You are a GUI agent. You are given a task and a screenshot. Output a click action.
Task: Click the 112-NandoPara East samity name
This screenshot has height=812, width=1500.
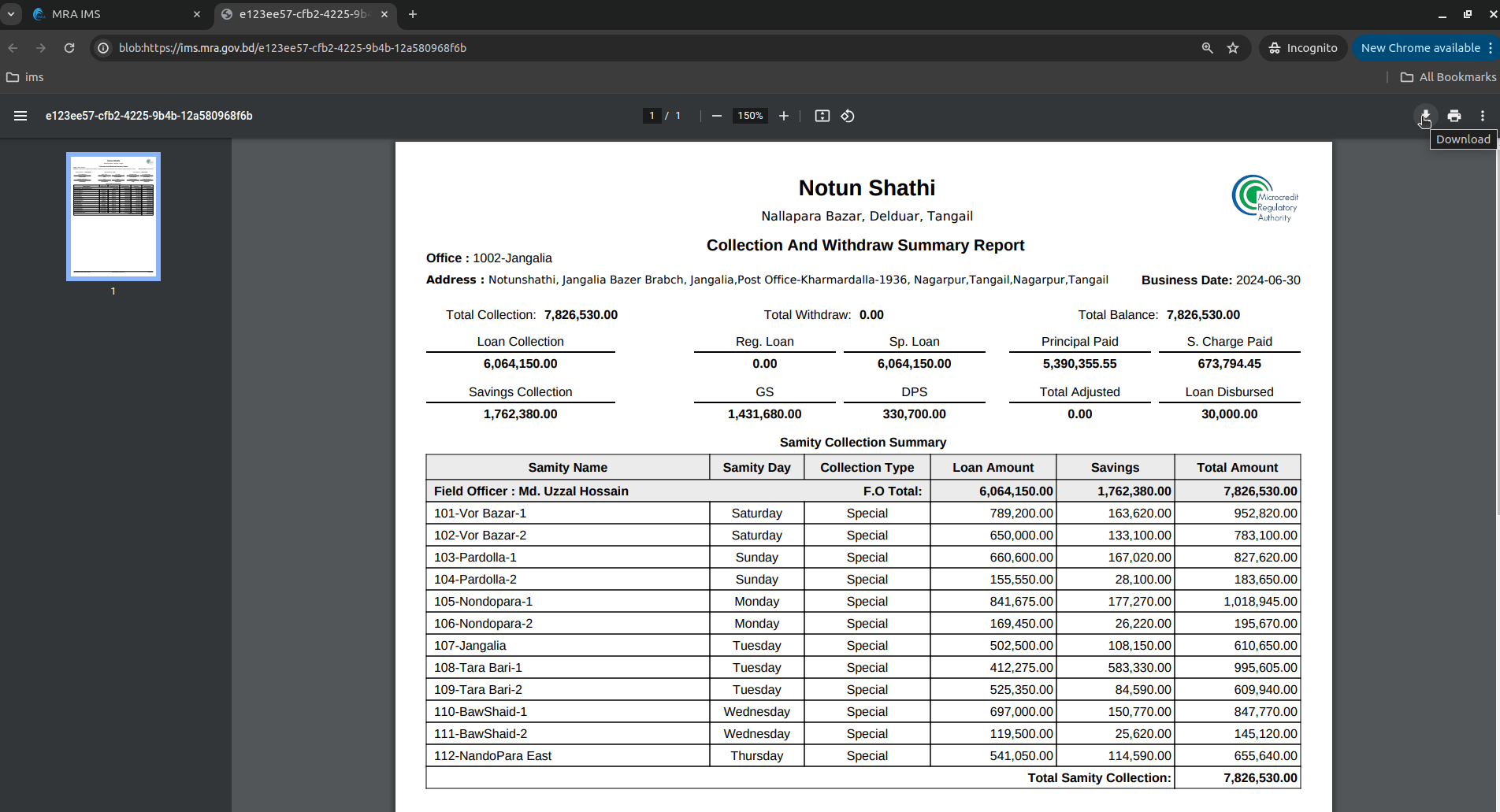[x=492, y=755]
